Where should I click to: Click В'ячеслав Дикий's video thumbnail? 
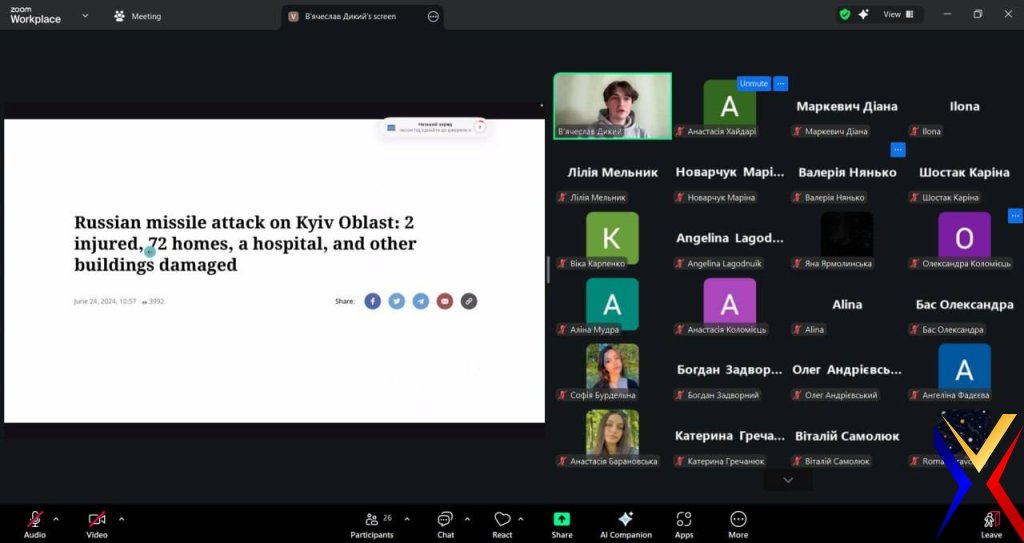[x=612, y=106]
